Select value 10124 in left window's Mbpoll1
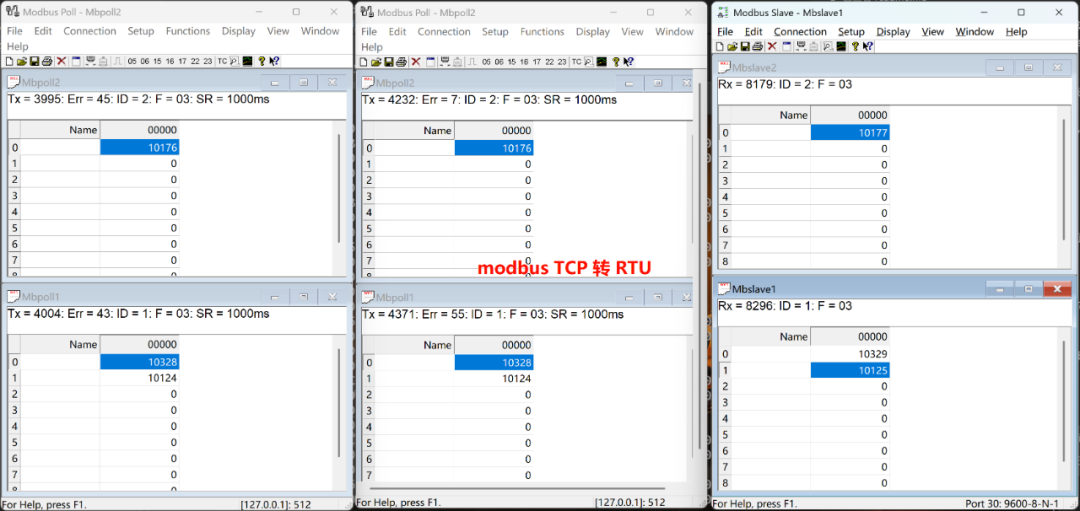1080x511 pixels. (x=140, y=377)
